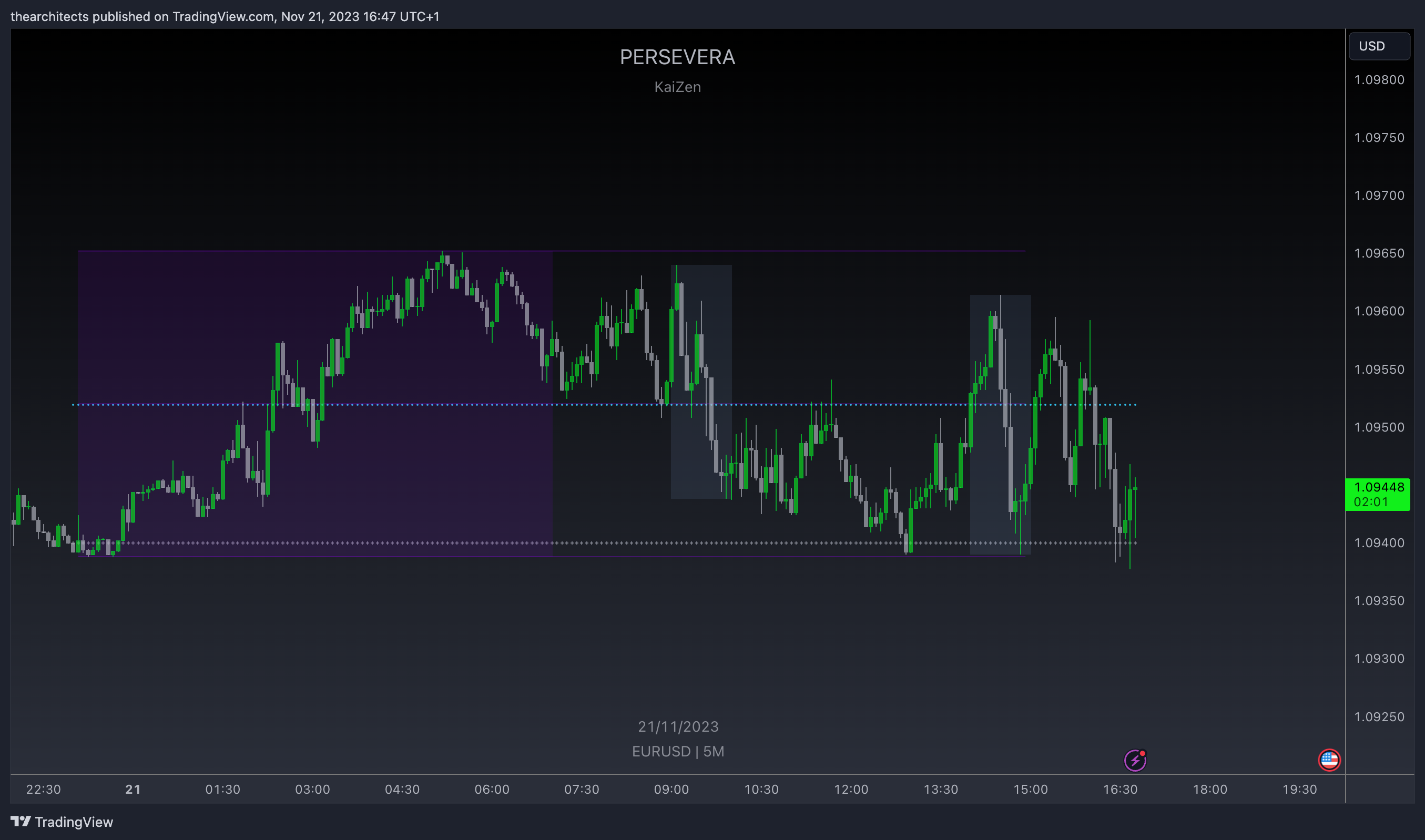Click the 13:30 time axis label
Viewport: 1425px width, 840px height.
click(x=941, y=789)
